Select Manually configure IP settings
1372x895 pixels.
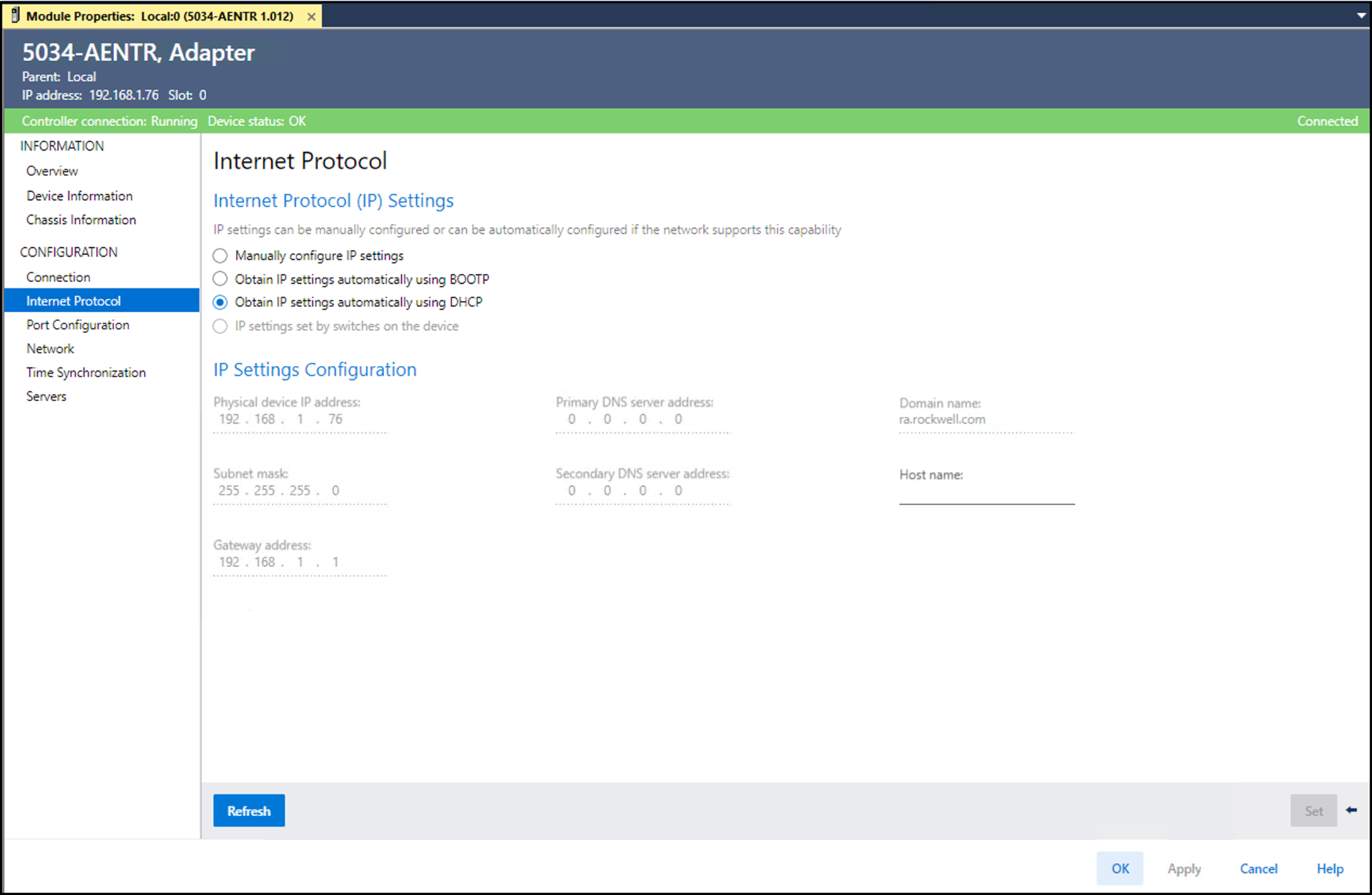coord(220,255)
